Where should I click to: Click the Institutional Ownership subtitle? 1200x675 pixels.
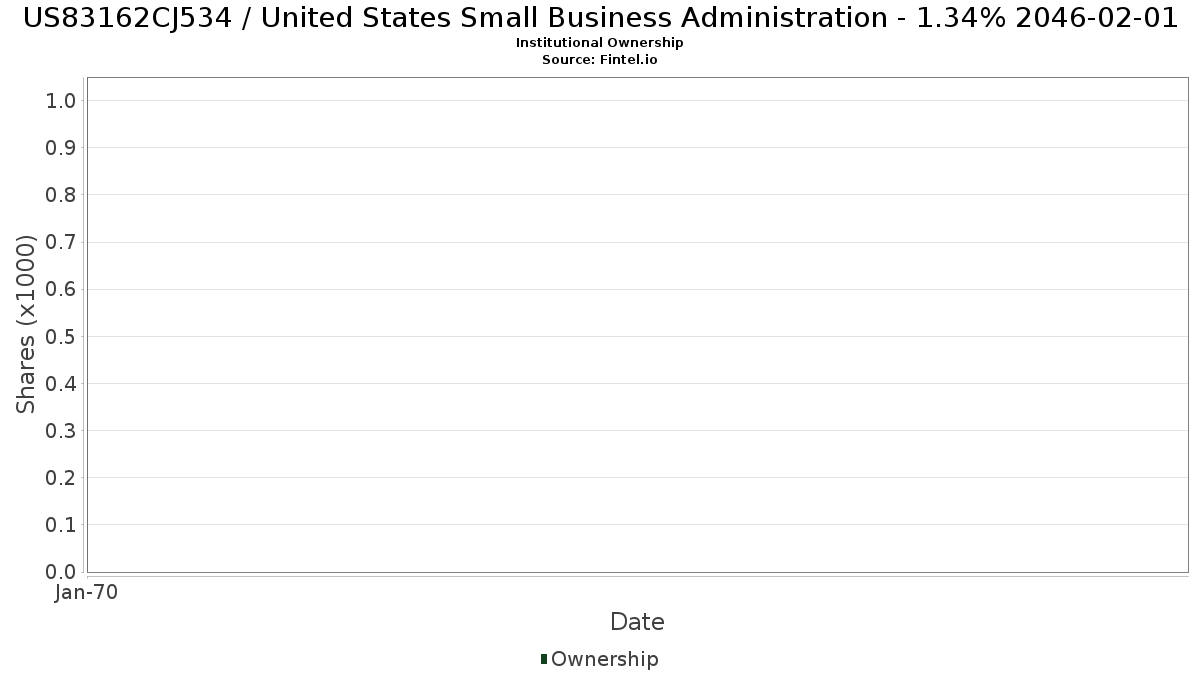600,43
